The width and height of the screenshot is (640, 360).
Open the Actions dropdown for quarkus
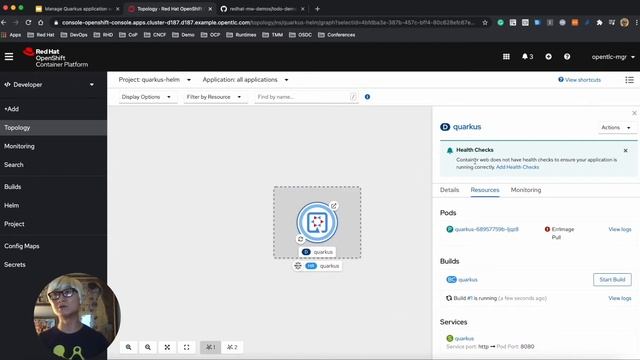616,127
